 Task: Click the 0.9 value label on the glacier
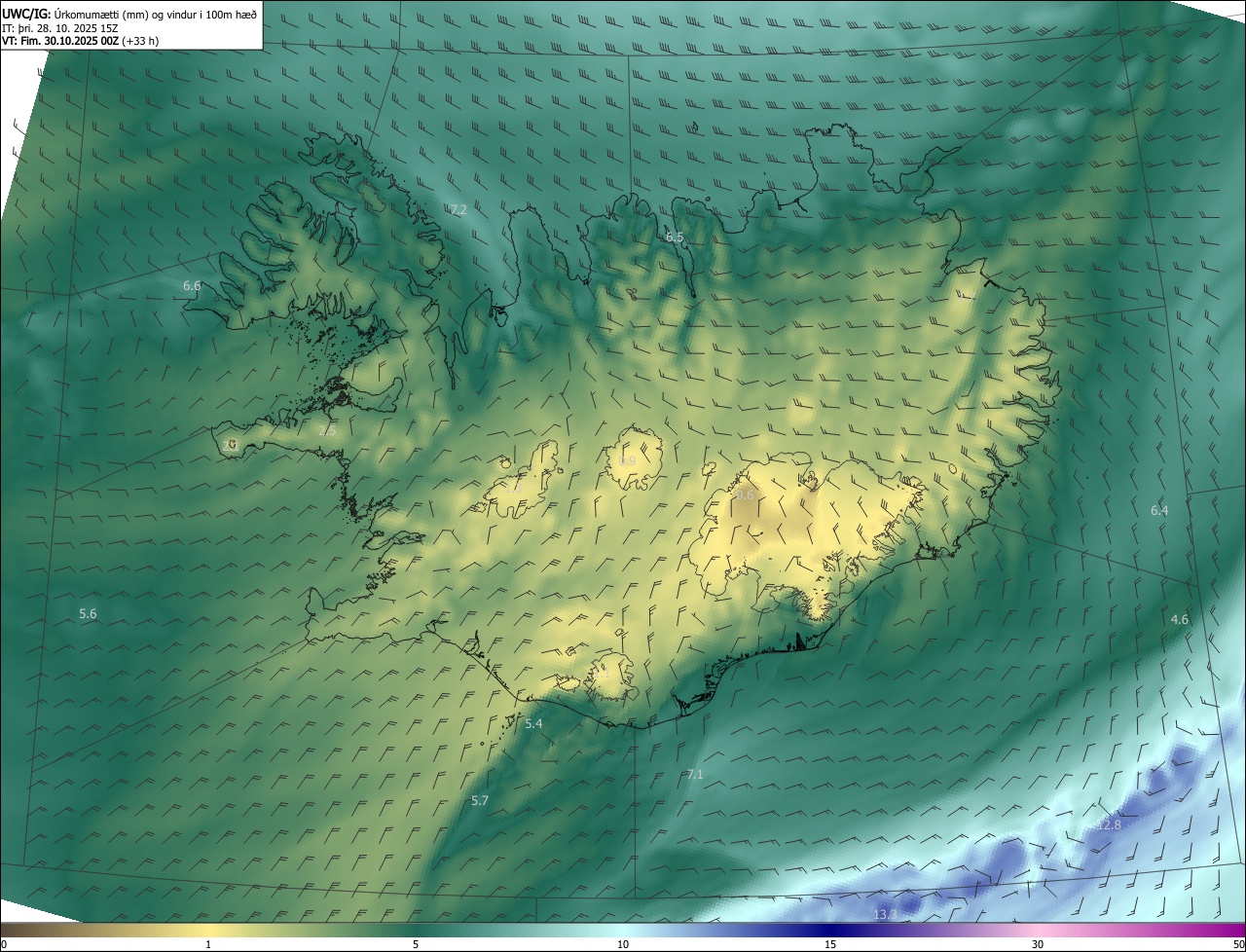point(628,461)
